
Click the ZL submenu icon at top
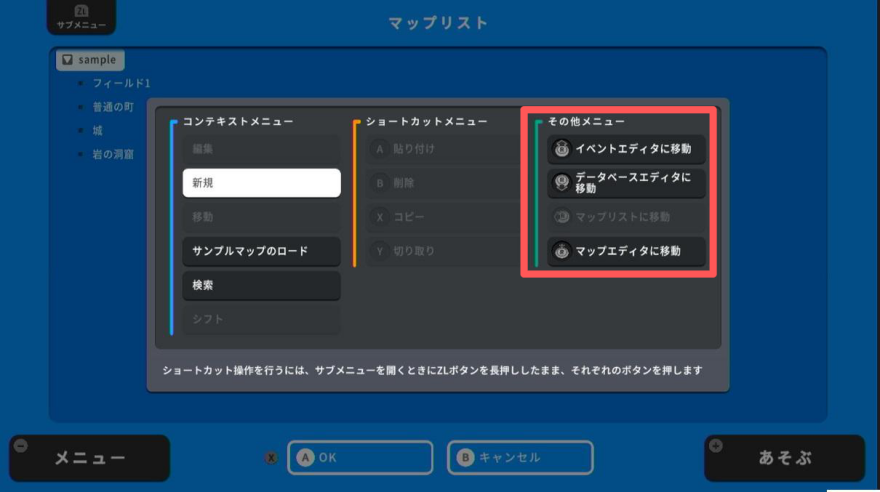[81, 11]
